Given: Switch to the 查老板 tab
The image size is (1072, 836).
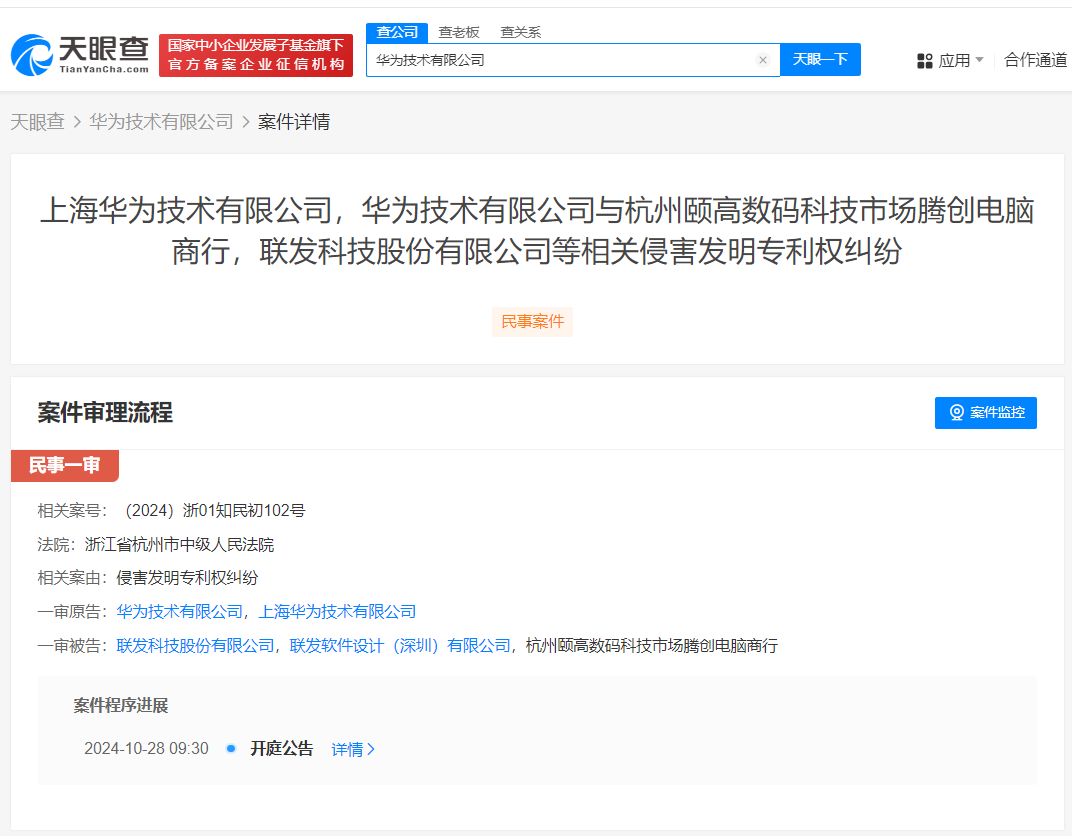Looking at the screenshot, I should click(x=459, y=32).
